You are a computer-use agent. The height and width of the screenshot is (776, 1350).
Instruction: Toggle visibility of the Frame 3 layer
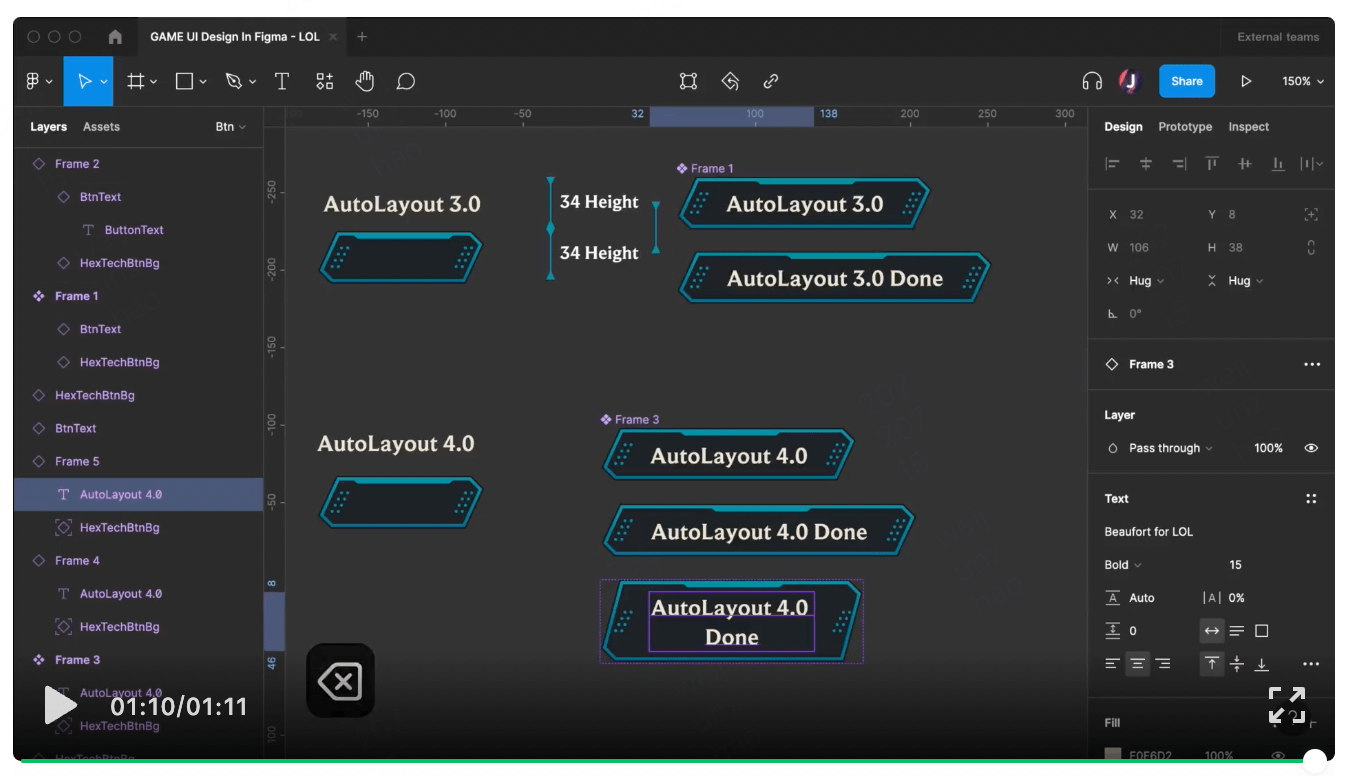click(1311, 447)
